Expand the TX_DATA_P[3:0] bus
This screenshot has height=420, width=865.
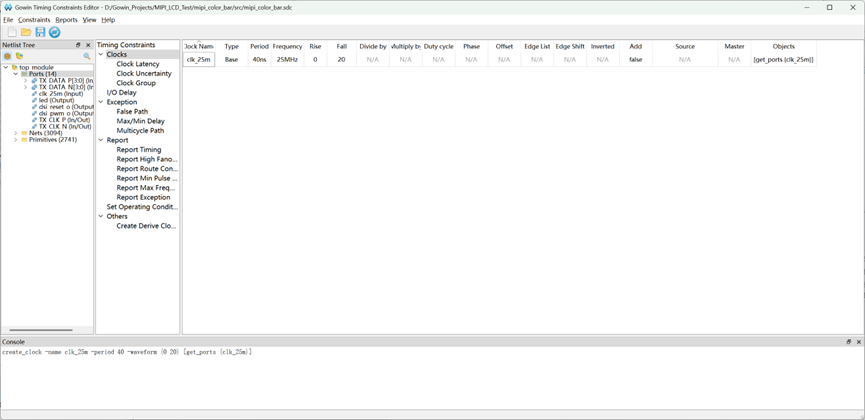point(25,81)
